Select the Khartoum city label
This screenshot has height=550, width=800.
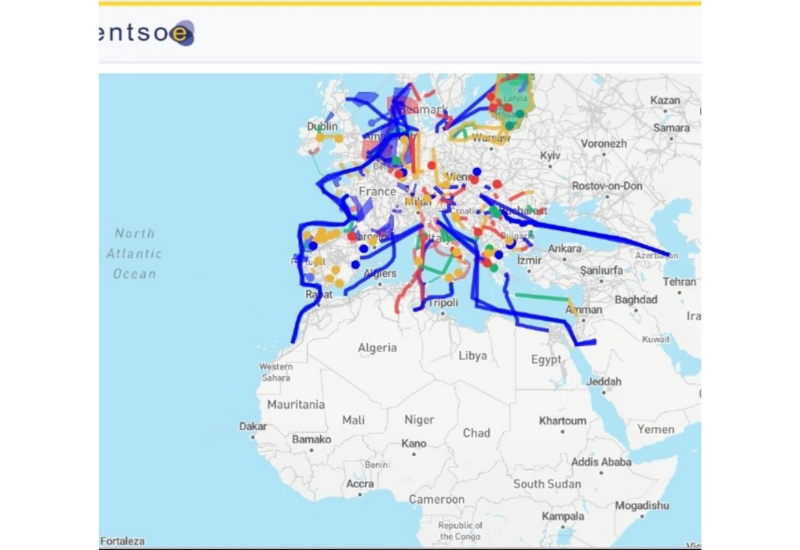coord(562,421)
